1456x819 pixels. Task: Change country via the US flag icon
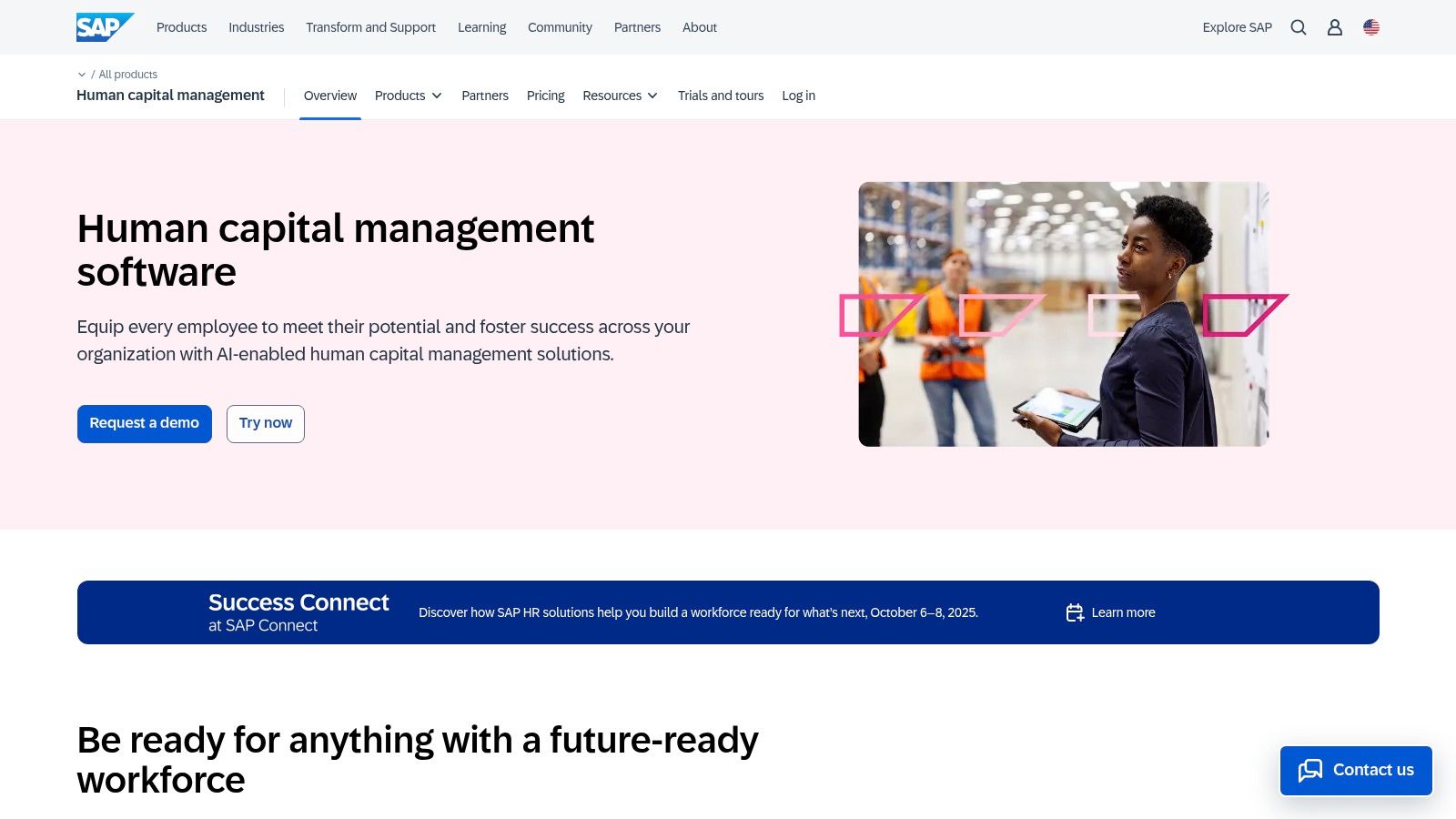pos(1371,27)
